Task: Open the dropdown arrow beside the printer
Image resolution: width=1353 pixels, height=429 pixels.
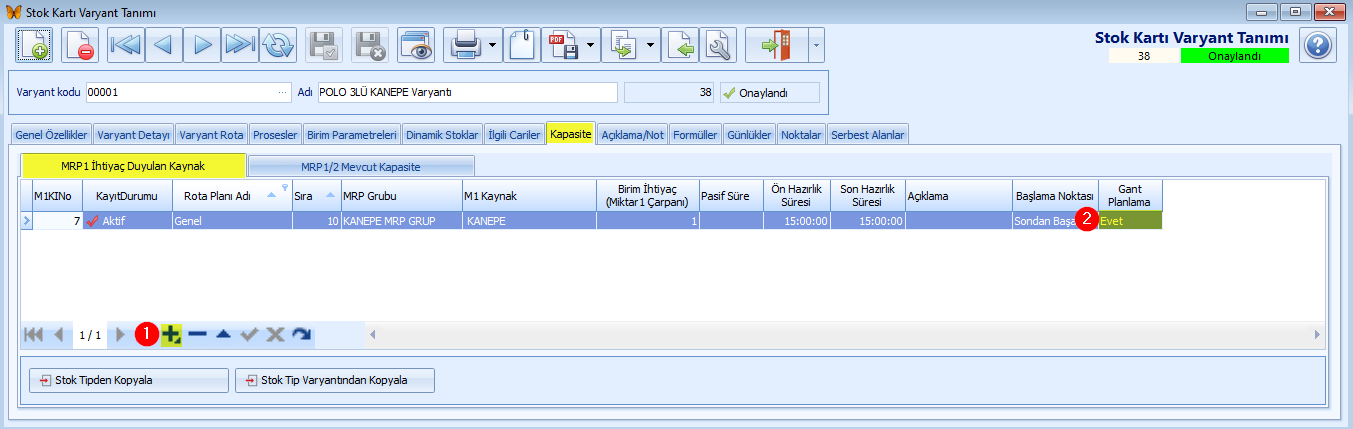Action: coord(493,46)
